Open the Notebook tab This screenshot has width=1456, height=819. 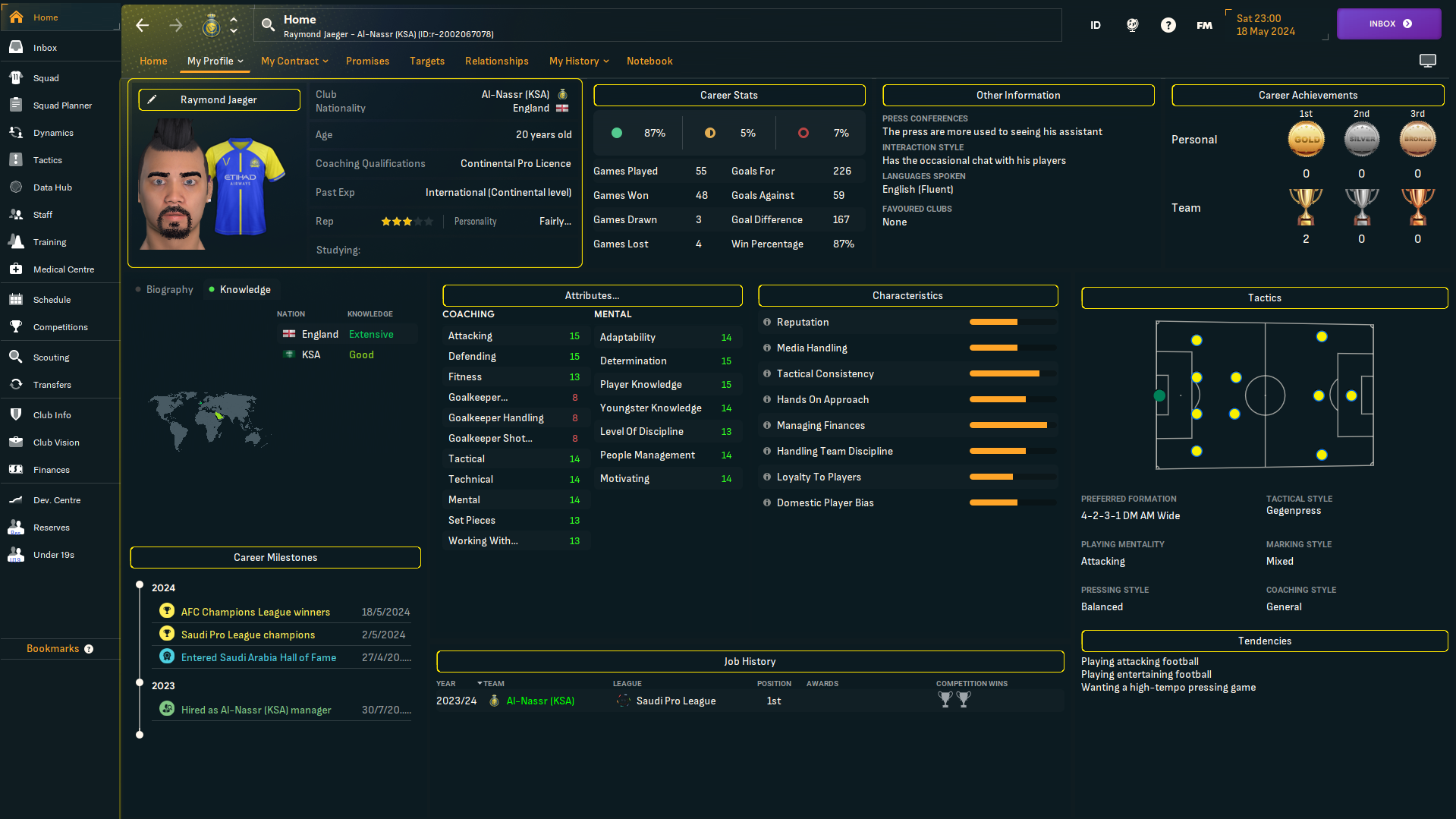649,61
